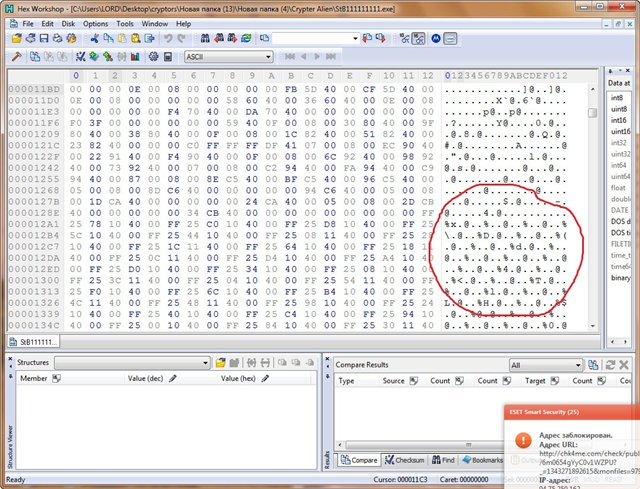Open the All filter dropdown in Compare Results
This screenshot has width=640, height=489.
coord(578,365)
